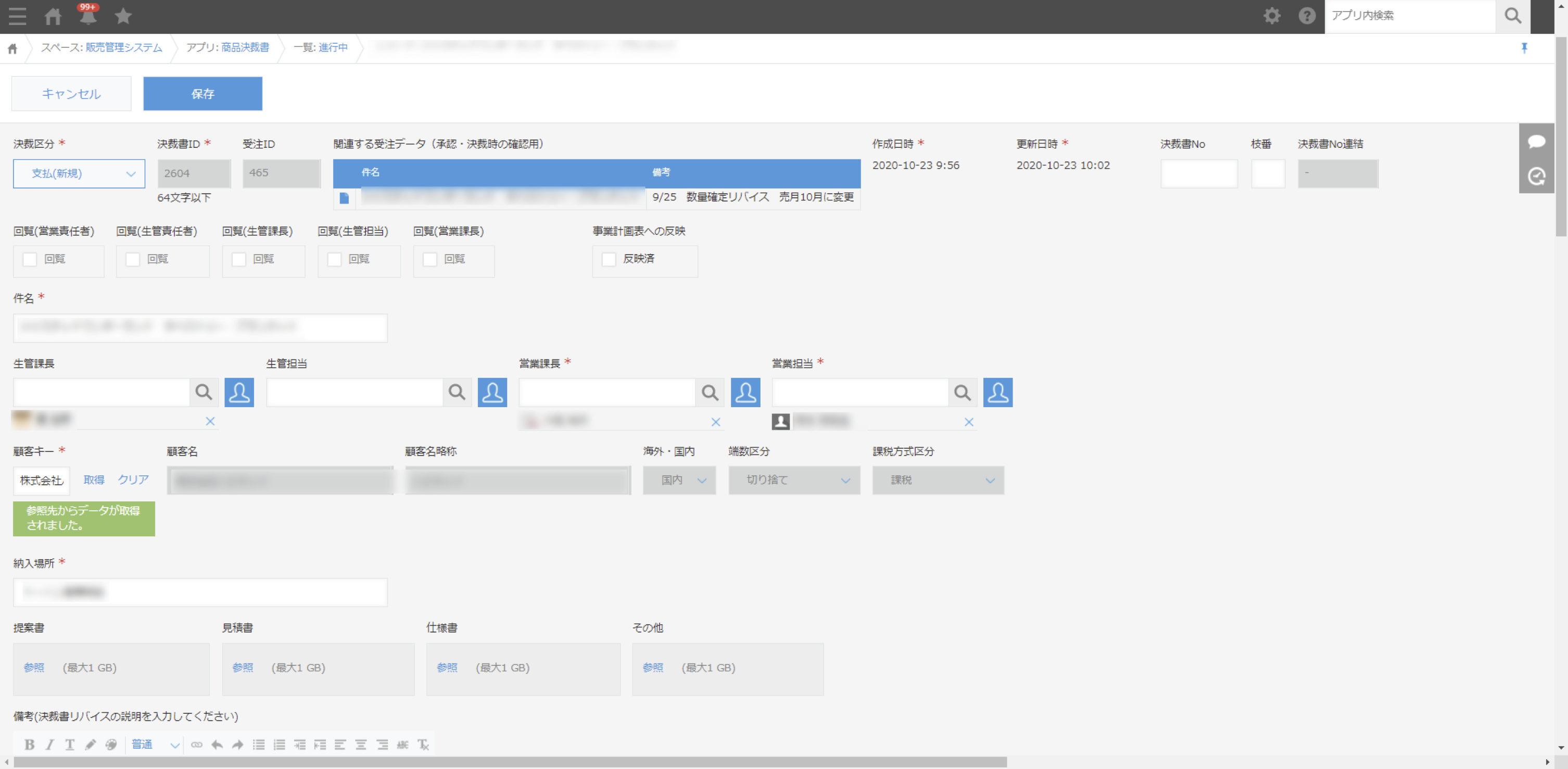Click the horizontal scrollbar at bottom
The image size is (1568, 769).
(x=510, y=762)
